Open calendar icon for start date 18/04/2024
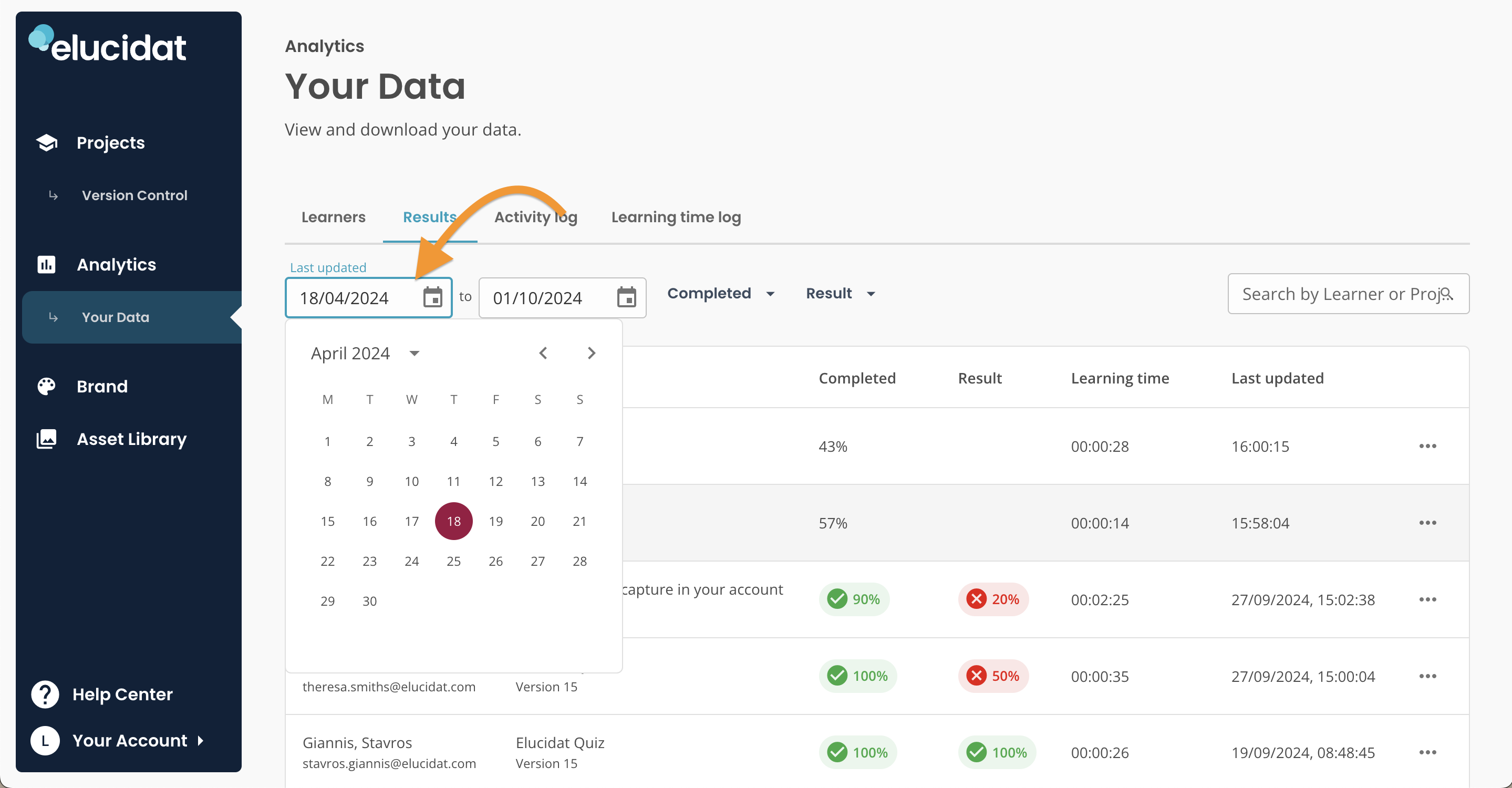The width and height of the screenshot is (1512, 788). coord(433,297)
